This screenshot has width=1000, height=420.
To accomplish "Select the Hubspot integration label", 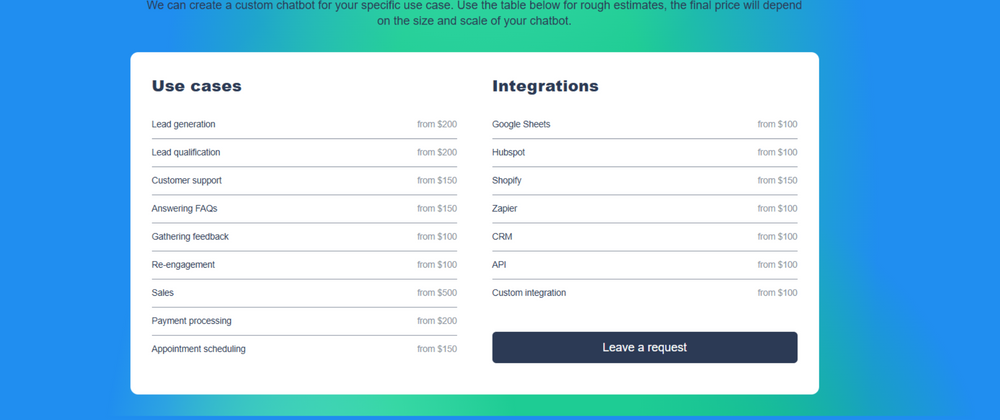I will (x=508, y=152).
